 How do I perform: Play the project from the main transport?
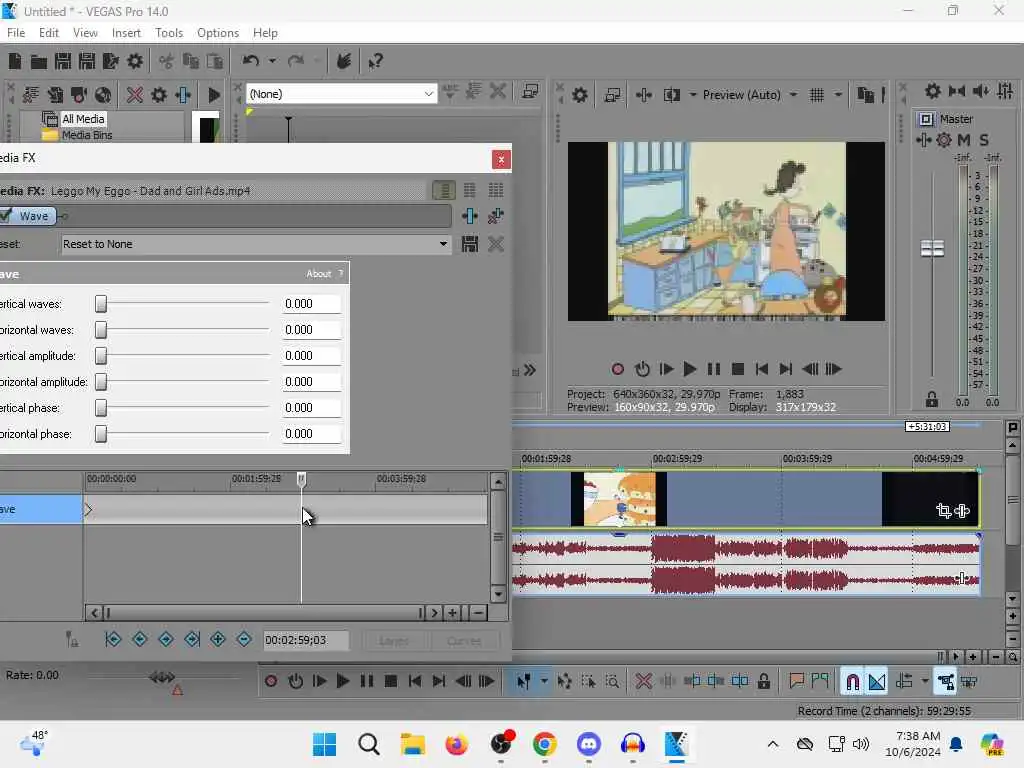pyautogui.click(x=342, y=682)
